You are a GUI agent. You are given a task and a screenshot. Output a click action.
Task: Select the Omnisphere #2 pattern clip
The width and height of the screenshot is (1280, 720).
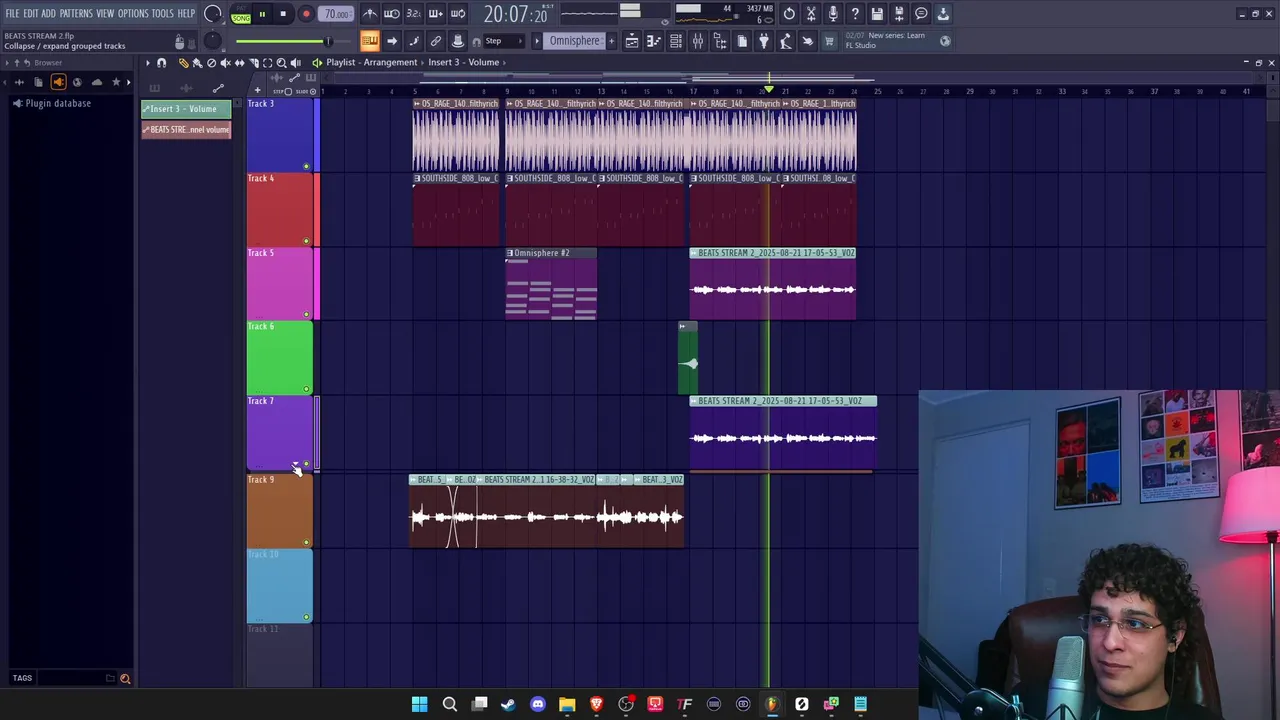[x=551, y=284]
